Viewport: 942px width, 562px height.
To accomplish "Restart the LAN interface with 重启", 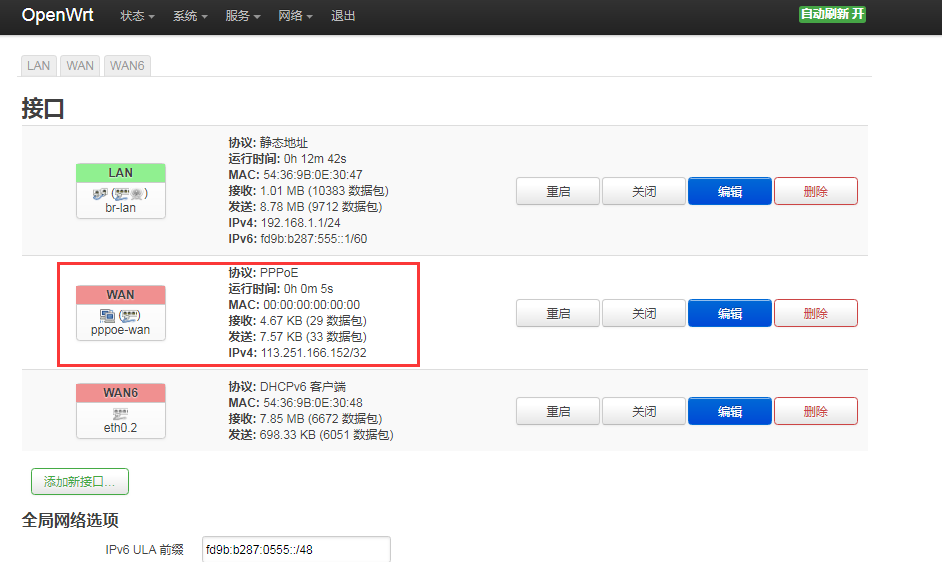I will pos(558,191).
